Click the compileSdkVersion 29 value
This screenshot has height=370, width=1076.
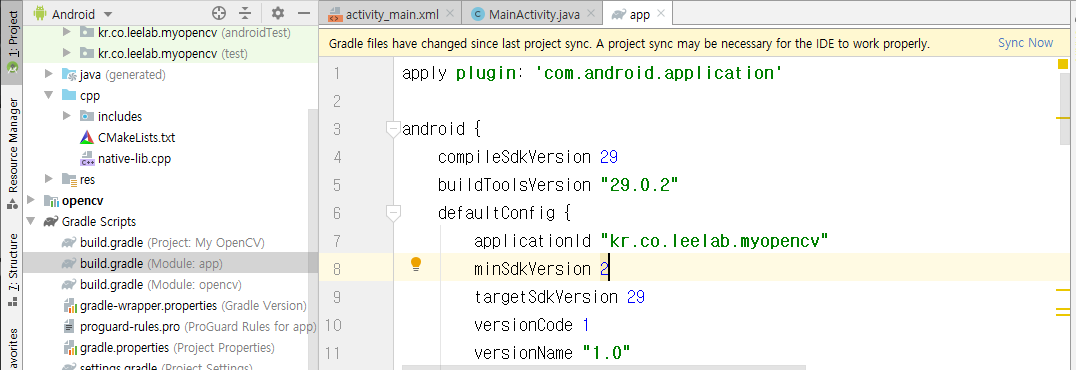[x=609, y=157]
